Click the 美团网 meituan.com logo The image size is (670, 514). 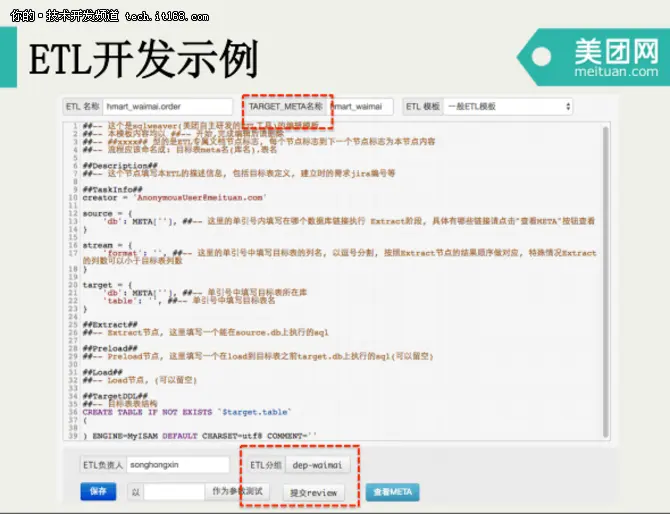click(593, 57)
